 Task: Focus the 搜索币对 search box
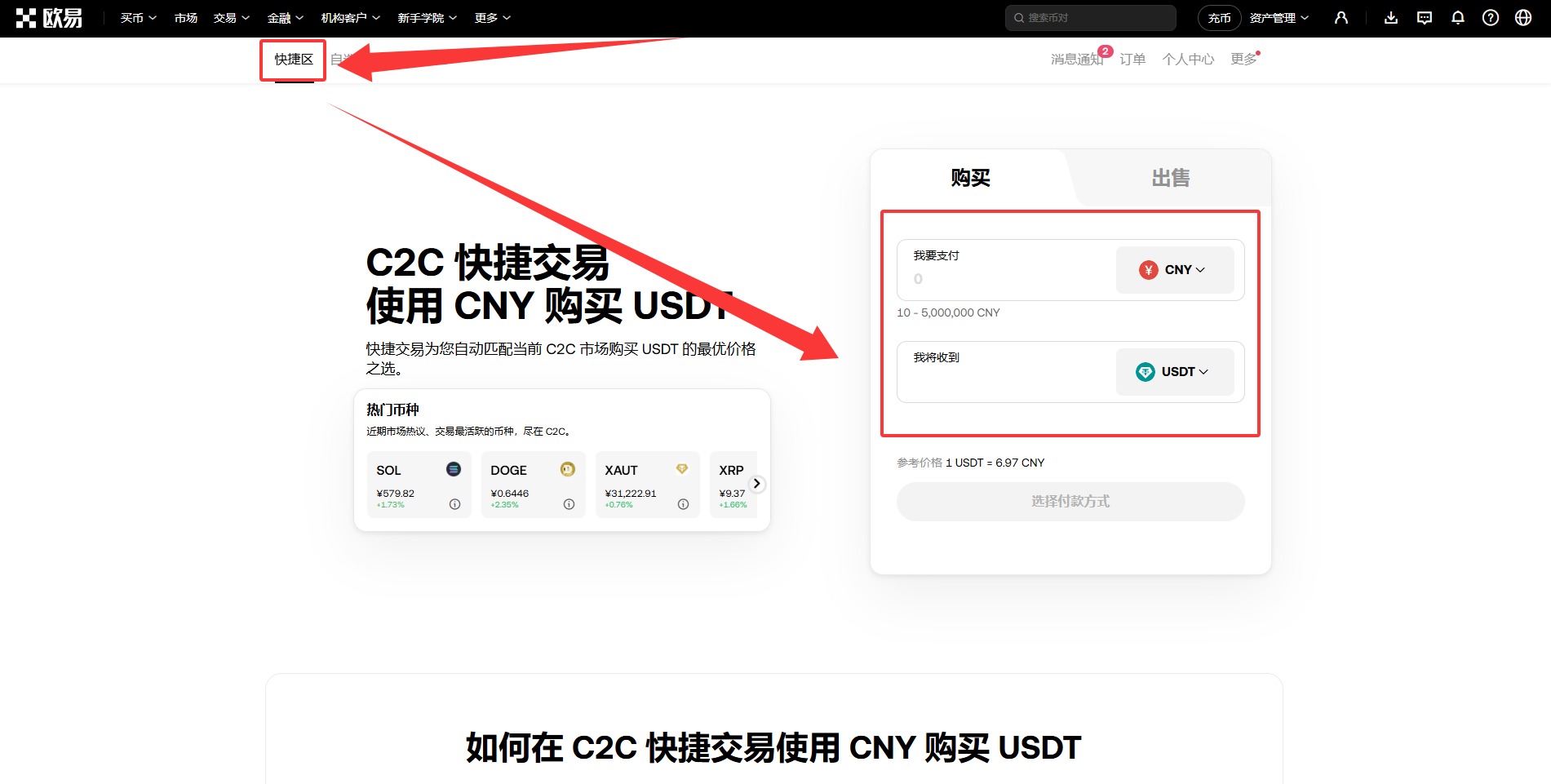(1090, 18)
